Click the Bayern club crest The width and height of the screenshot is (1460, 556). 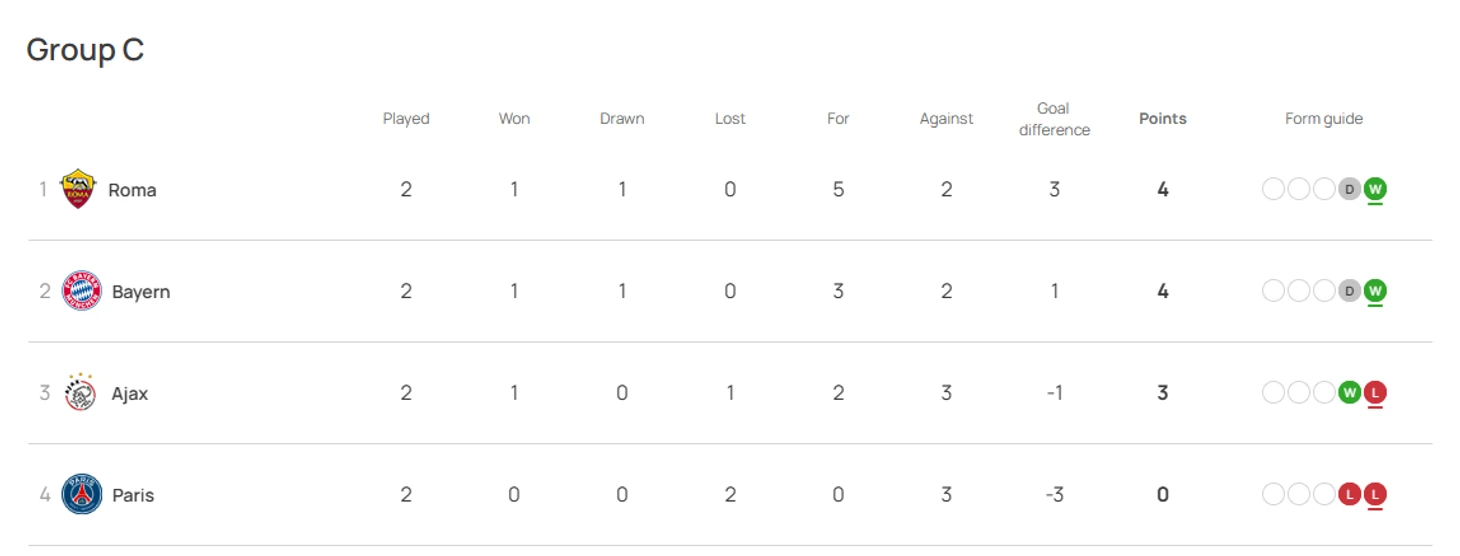coord(82,291)
